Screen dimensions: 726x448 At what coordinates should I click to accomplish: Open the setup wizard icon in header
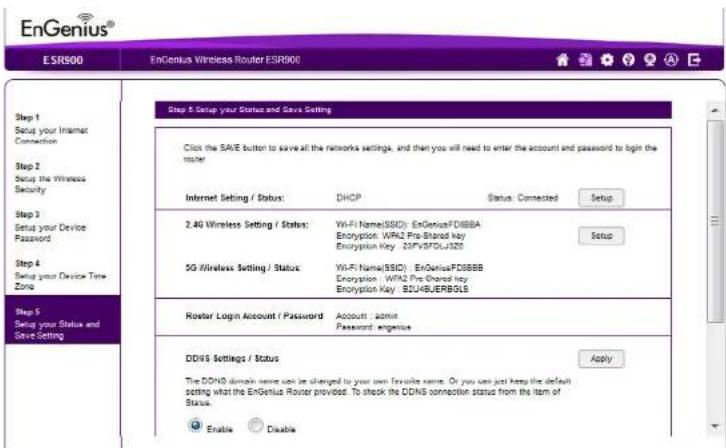(x=585, y=60)
